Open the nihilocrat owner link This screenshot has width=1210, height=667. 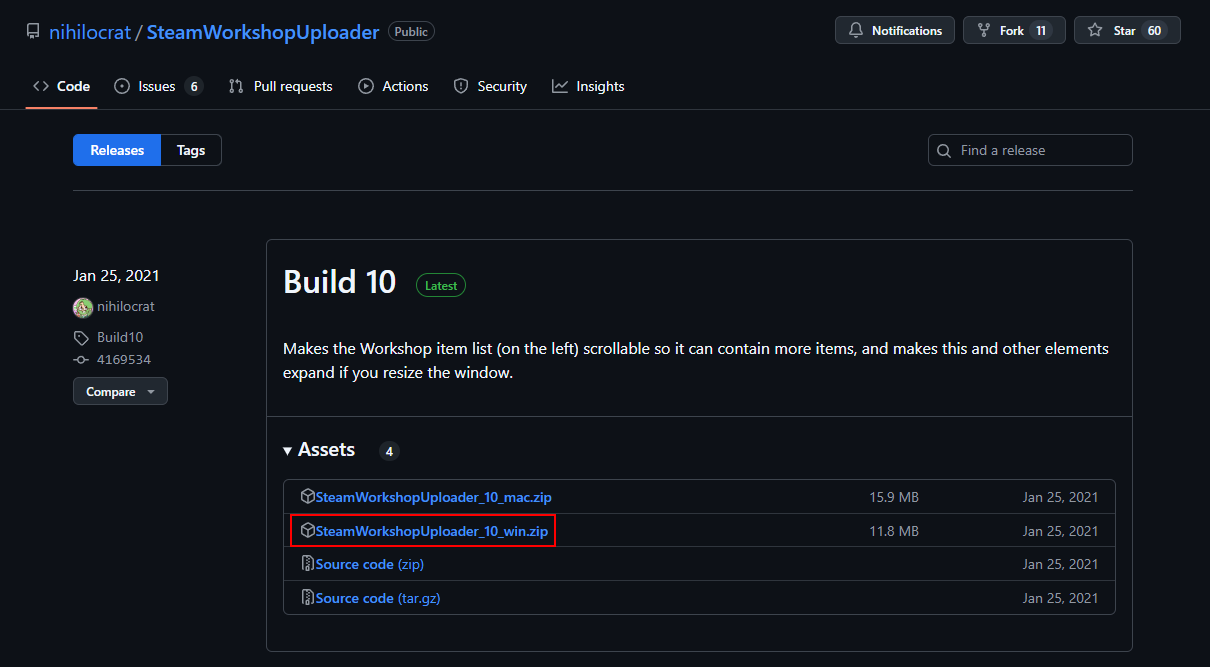pos(90,32)
